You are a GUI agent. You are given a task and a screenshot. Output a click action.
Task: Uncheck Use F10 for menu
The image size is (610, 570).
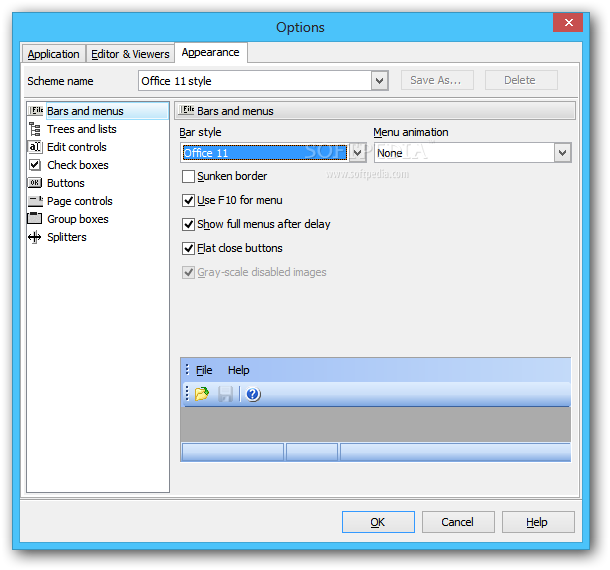(188, 200)
